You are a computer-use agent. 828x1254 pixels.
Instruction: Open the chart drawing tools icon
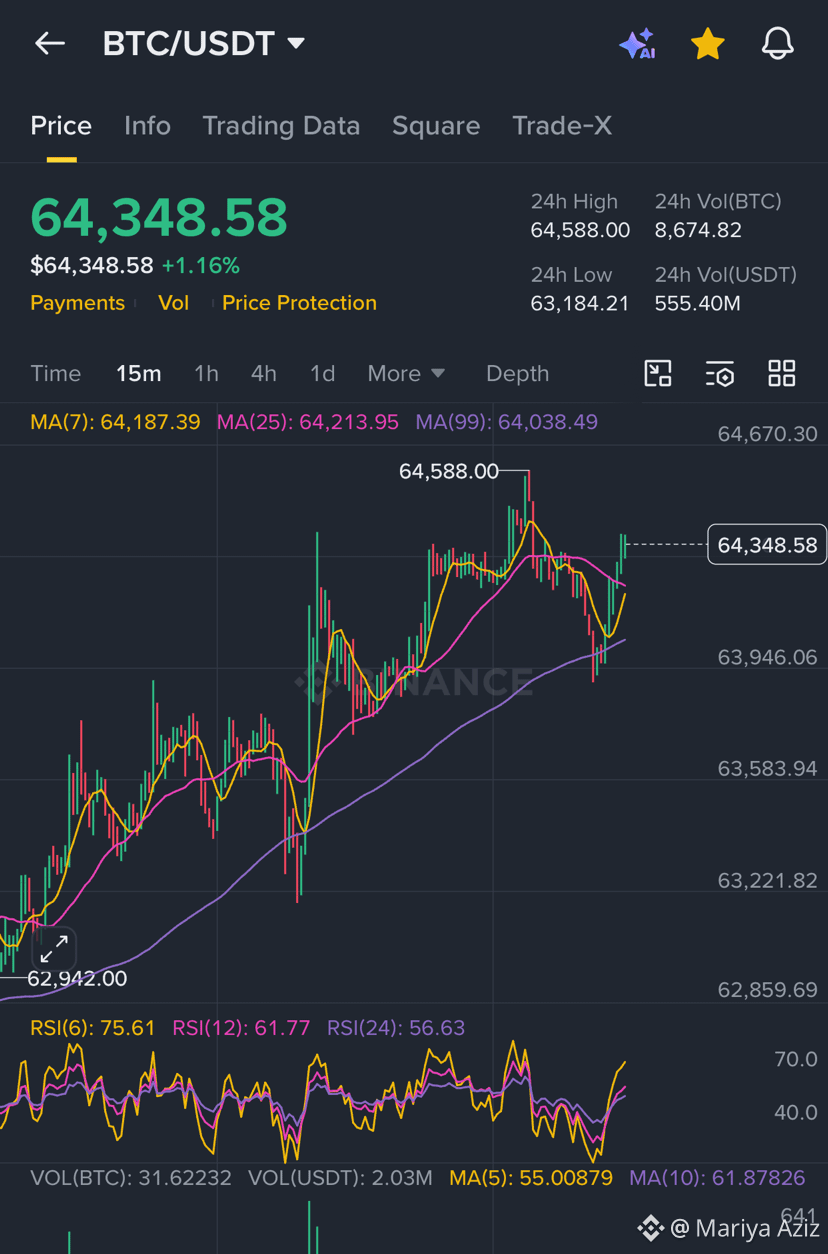[657, 373]
